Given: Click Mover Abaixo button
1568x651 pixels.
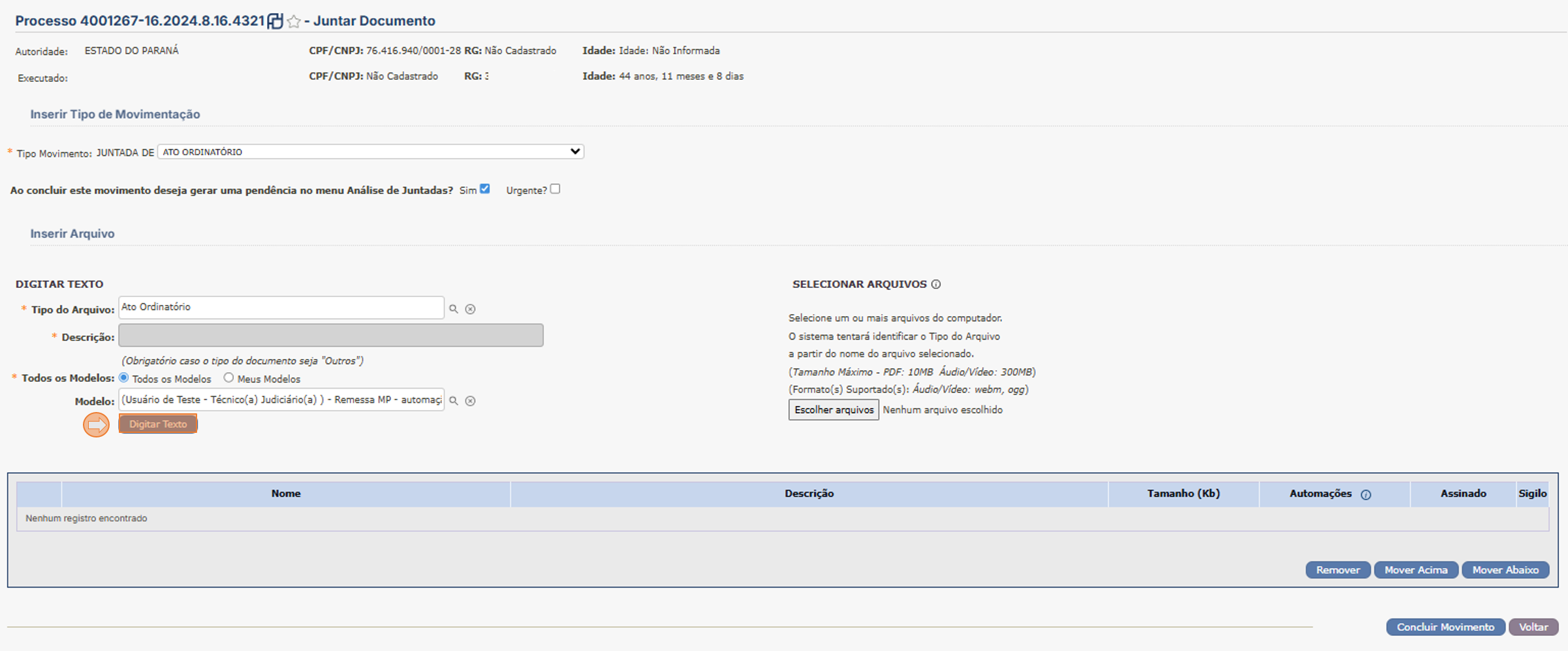Looking at the screenshot, I should tap(1505, 569).
